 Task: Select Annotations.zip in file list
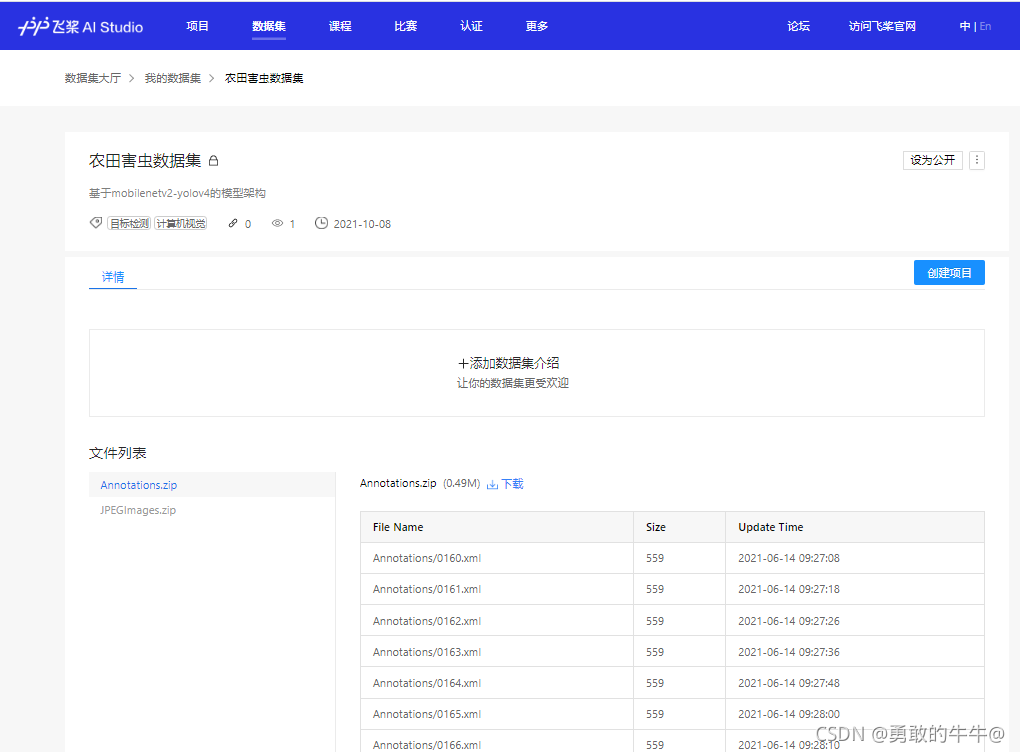[x=212, y=485]
